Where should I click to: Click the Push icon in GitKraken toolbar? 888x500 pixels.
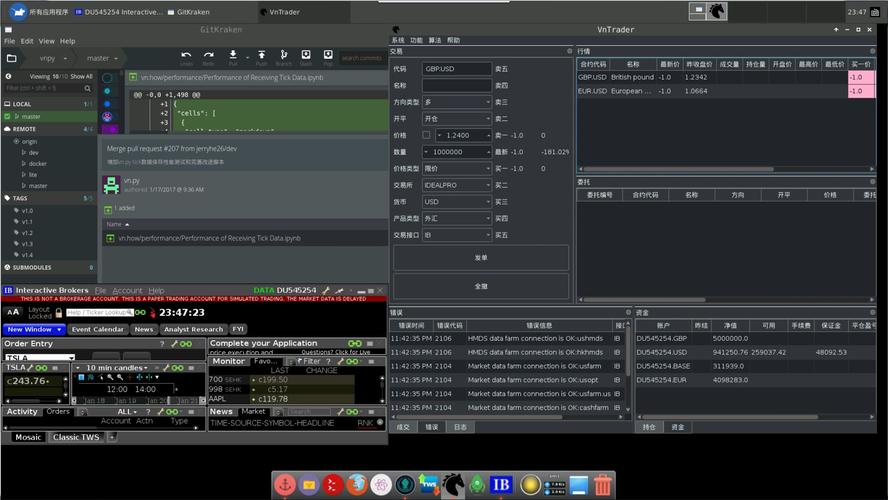tap(262, 54)
